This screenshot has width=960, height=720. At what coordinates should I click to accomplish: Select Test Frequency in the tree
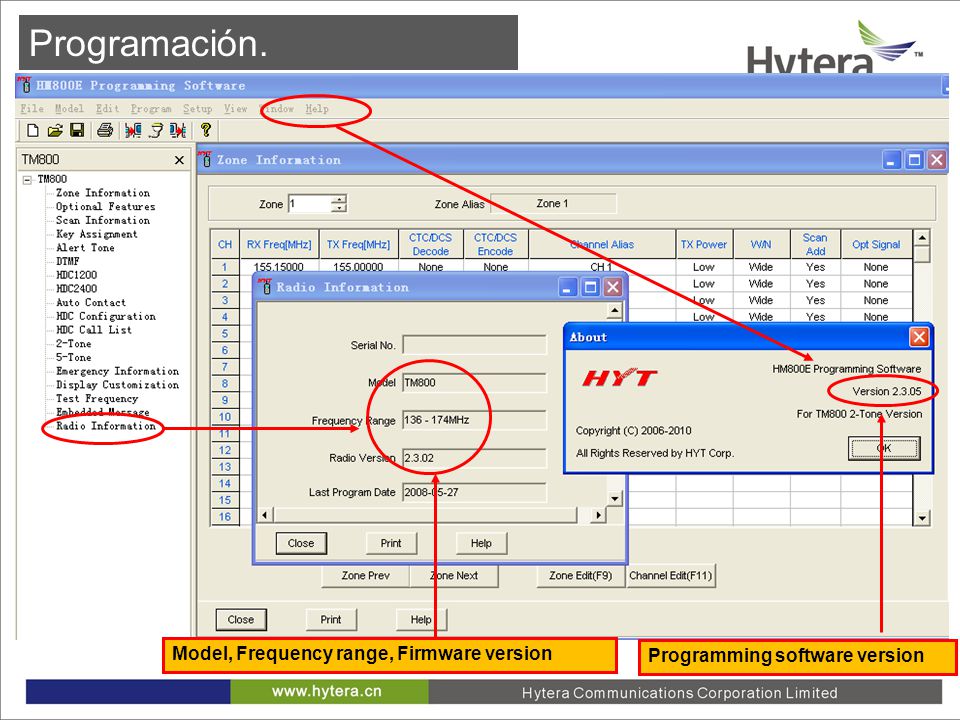pos(97,399)
